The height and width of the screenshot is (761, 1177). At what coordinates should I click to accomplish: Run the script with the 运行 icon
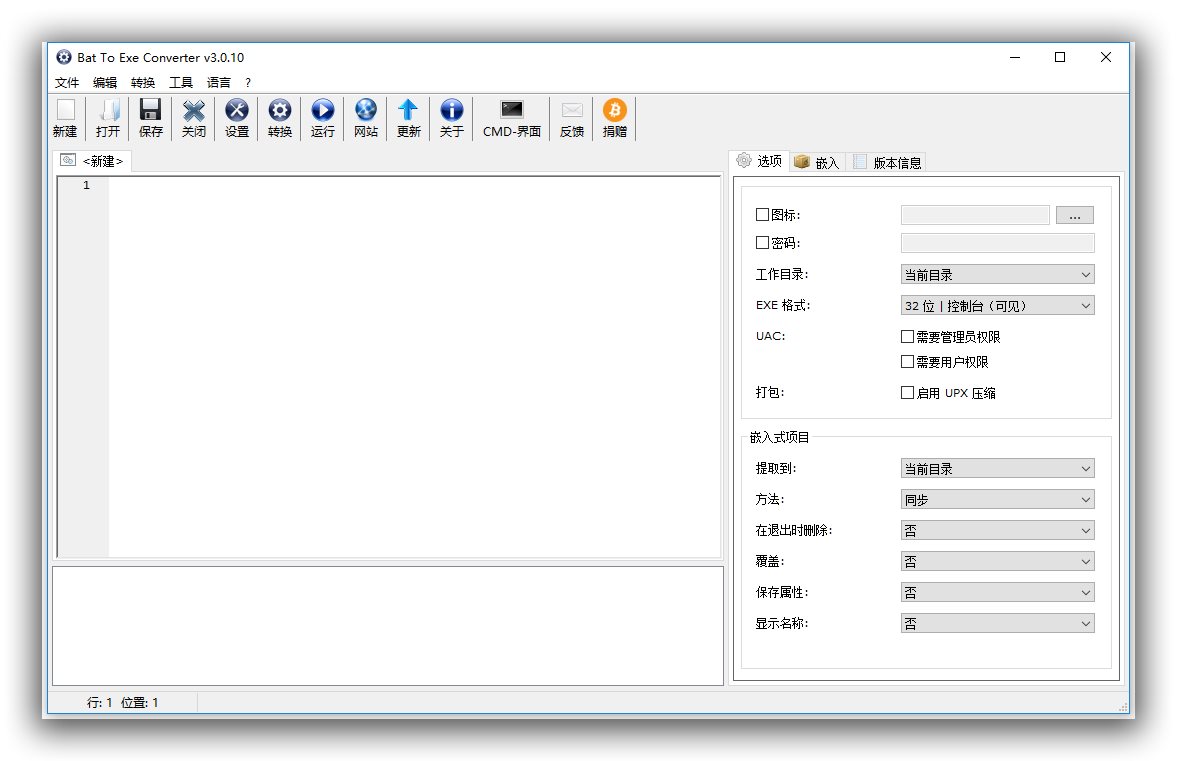pyautogui.click(x=323, y=119)
